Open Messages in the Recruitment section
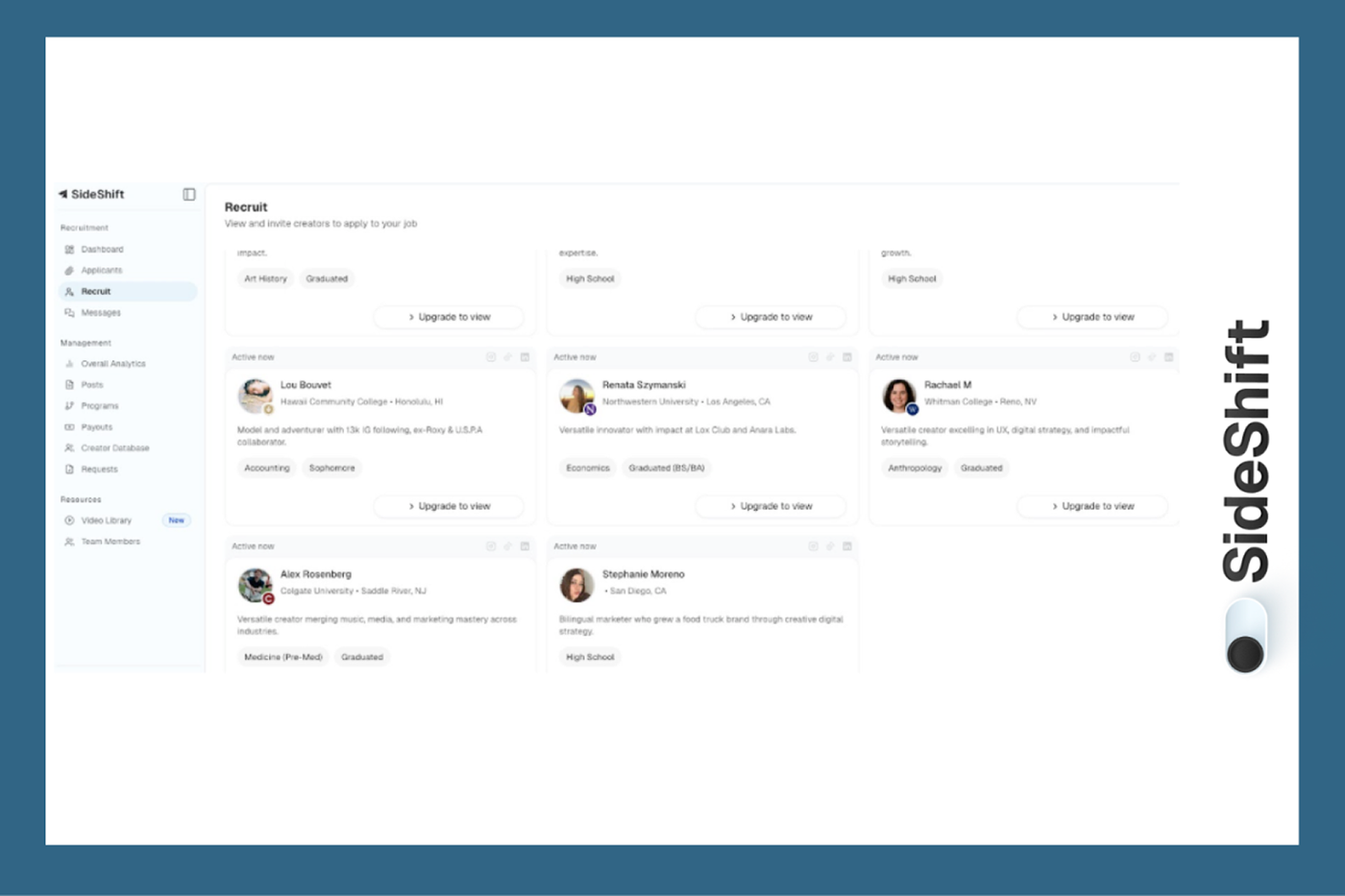The width and height of the screenshot is (1345, 896). 100,312
